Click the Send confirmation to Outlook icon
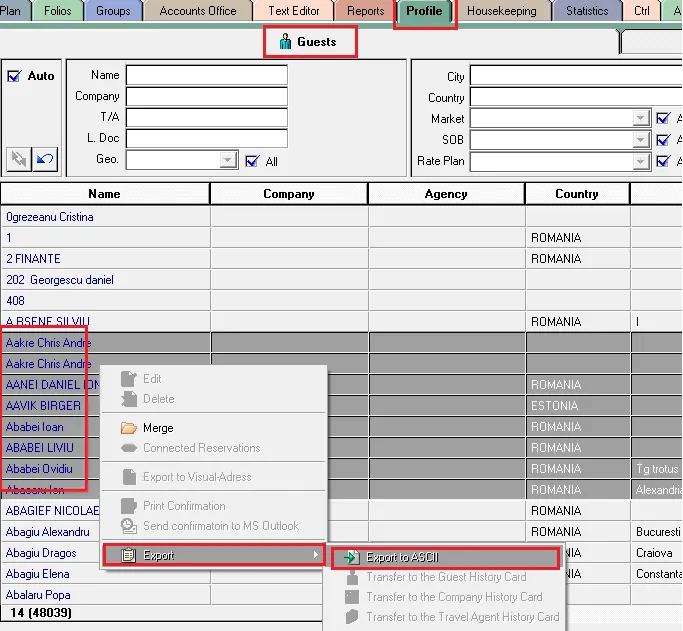The image size is (683, 631). coord(128,526)
